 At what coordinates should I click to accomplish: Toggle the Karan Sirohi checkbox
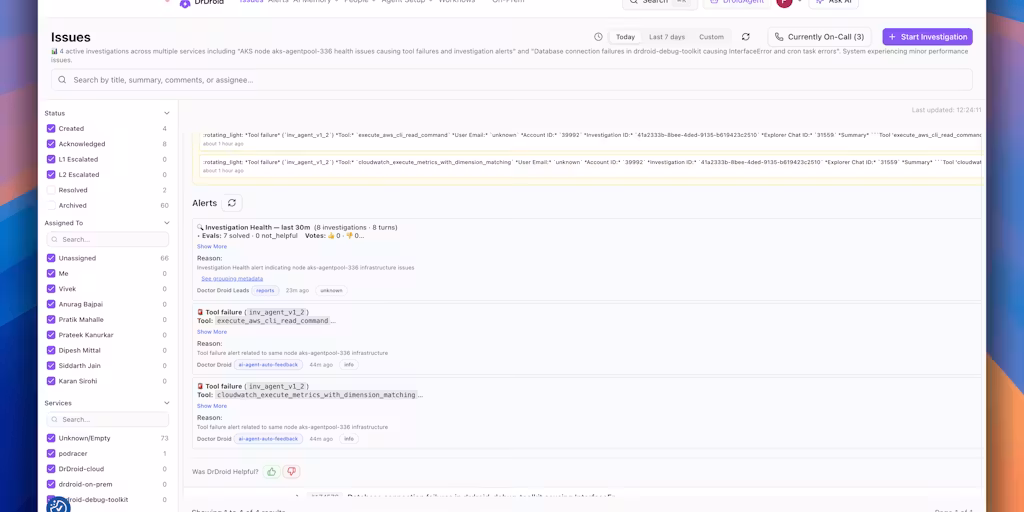click(x=51, y=381)
